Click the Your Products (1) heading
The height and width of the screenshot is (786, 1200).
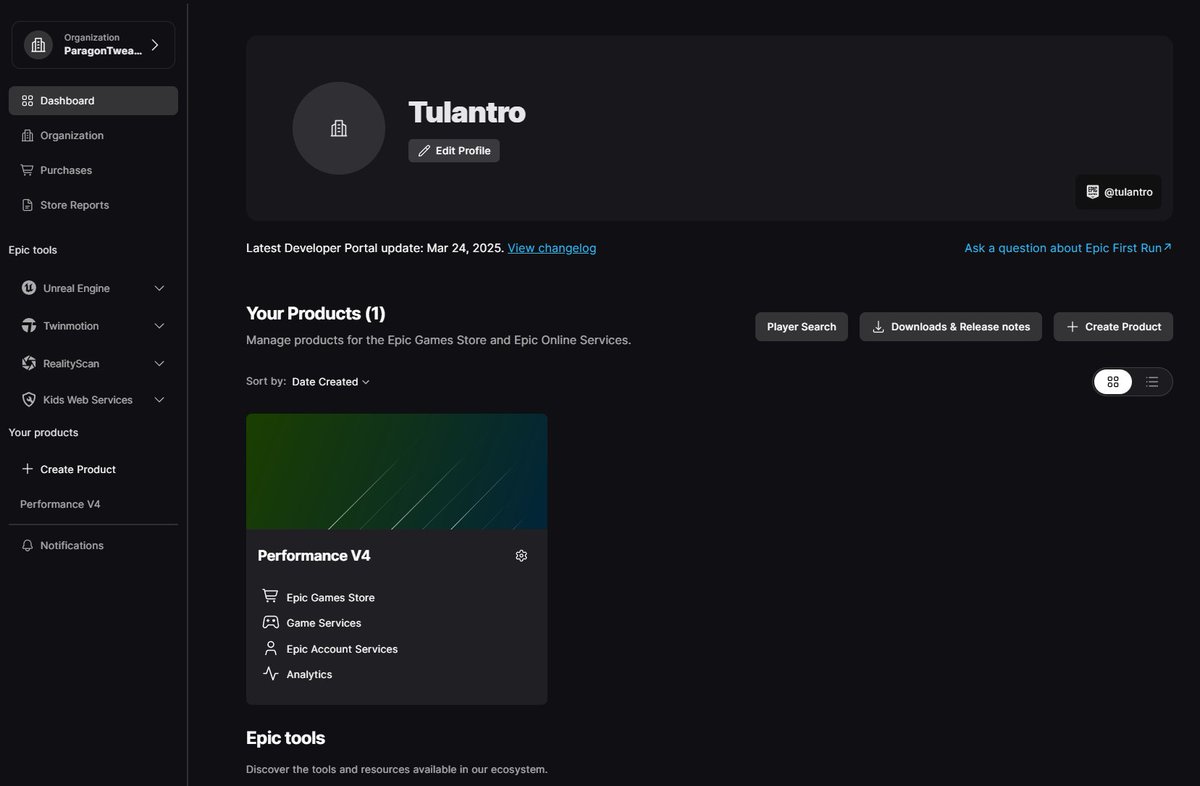coord(316,313)
